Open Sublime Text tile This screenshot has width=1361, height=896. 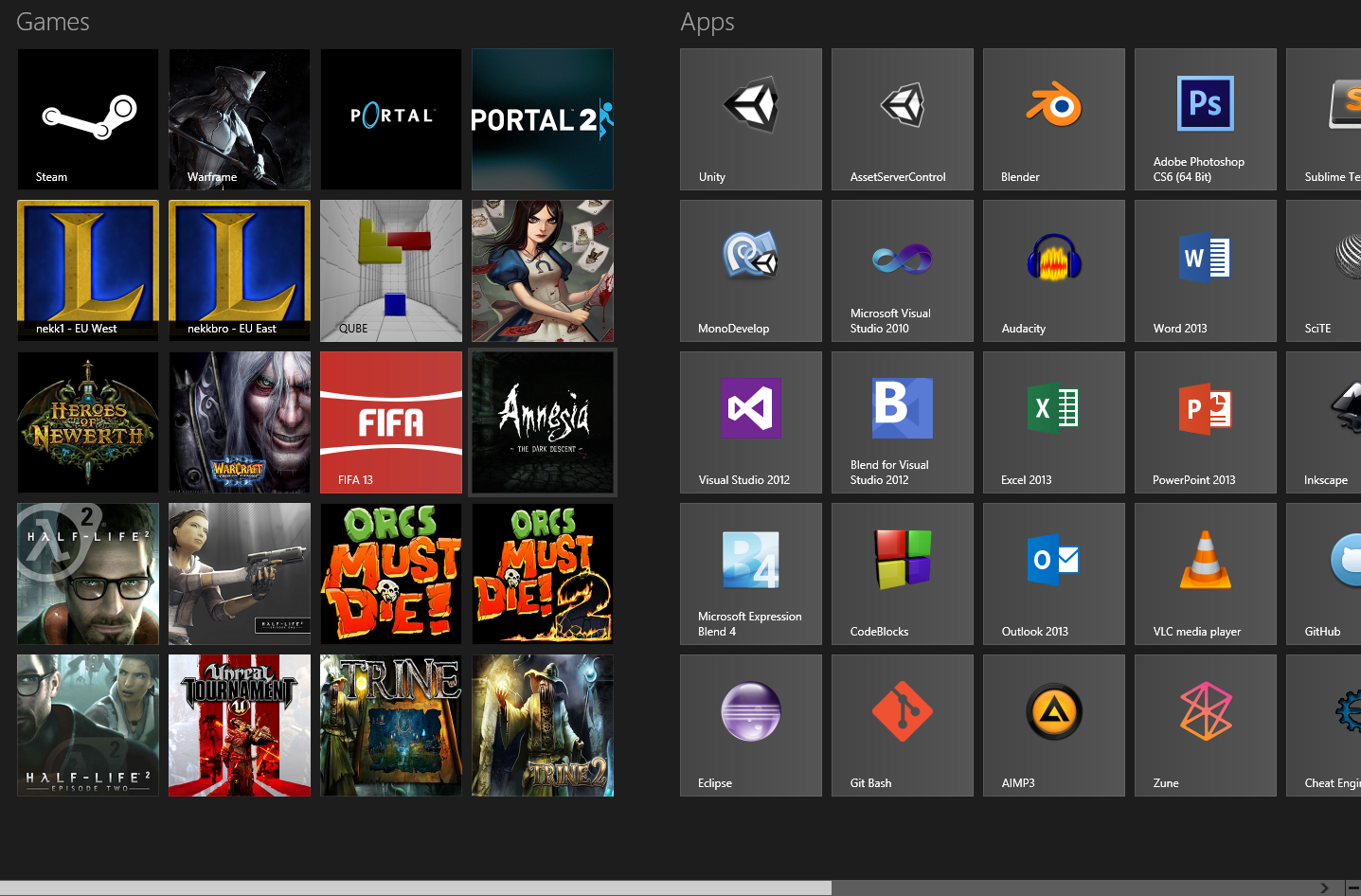tap(1324, 119)
